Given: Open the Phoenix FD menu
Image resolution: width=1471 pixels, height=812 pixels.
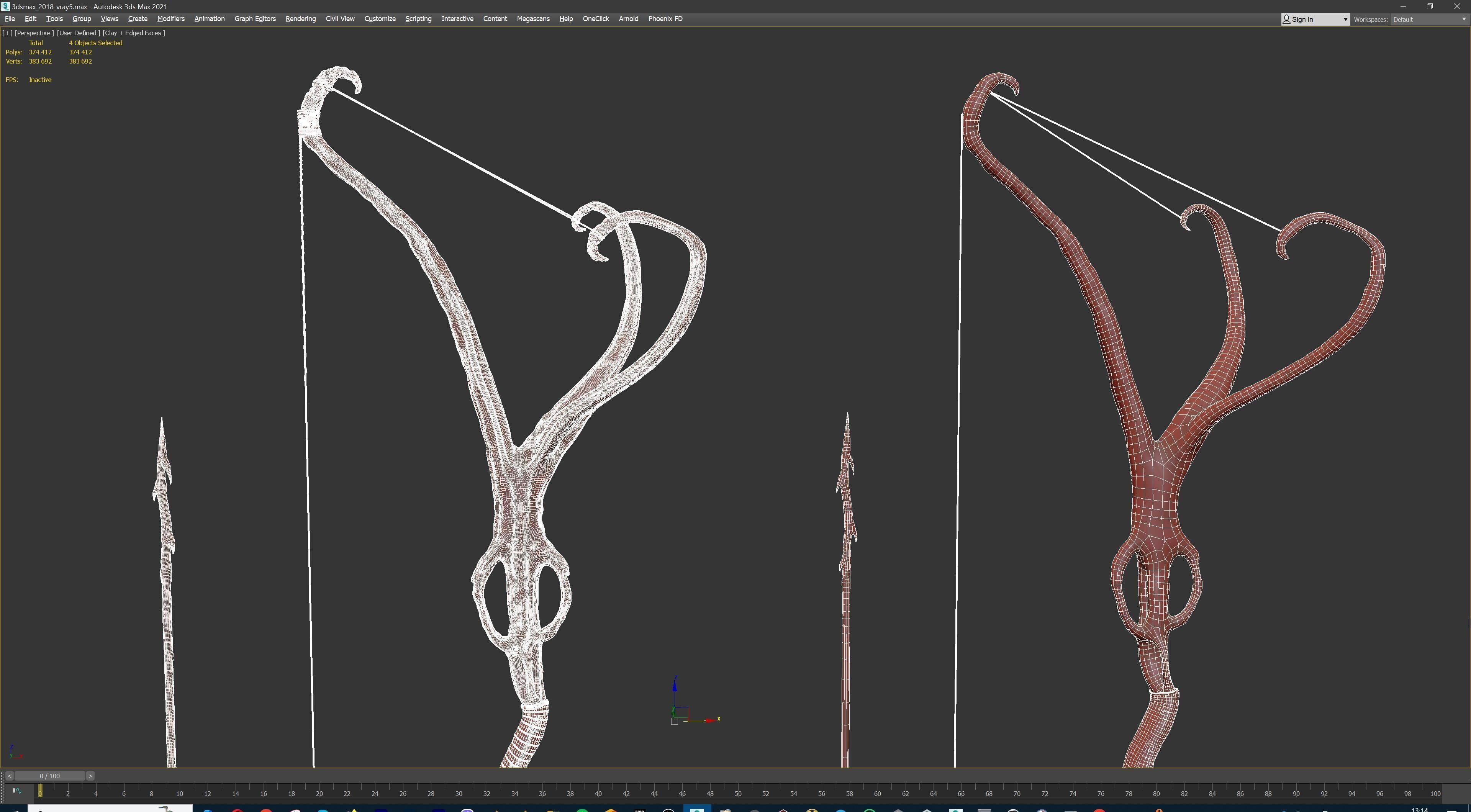Looking at the screenshot, I should point(665,19).
